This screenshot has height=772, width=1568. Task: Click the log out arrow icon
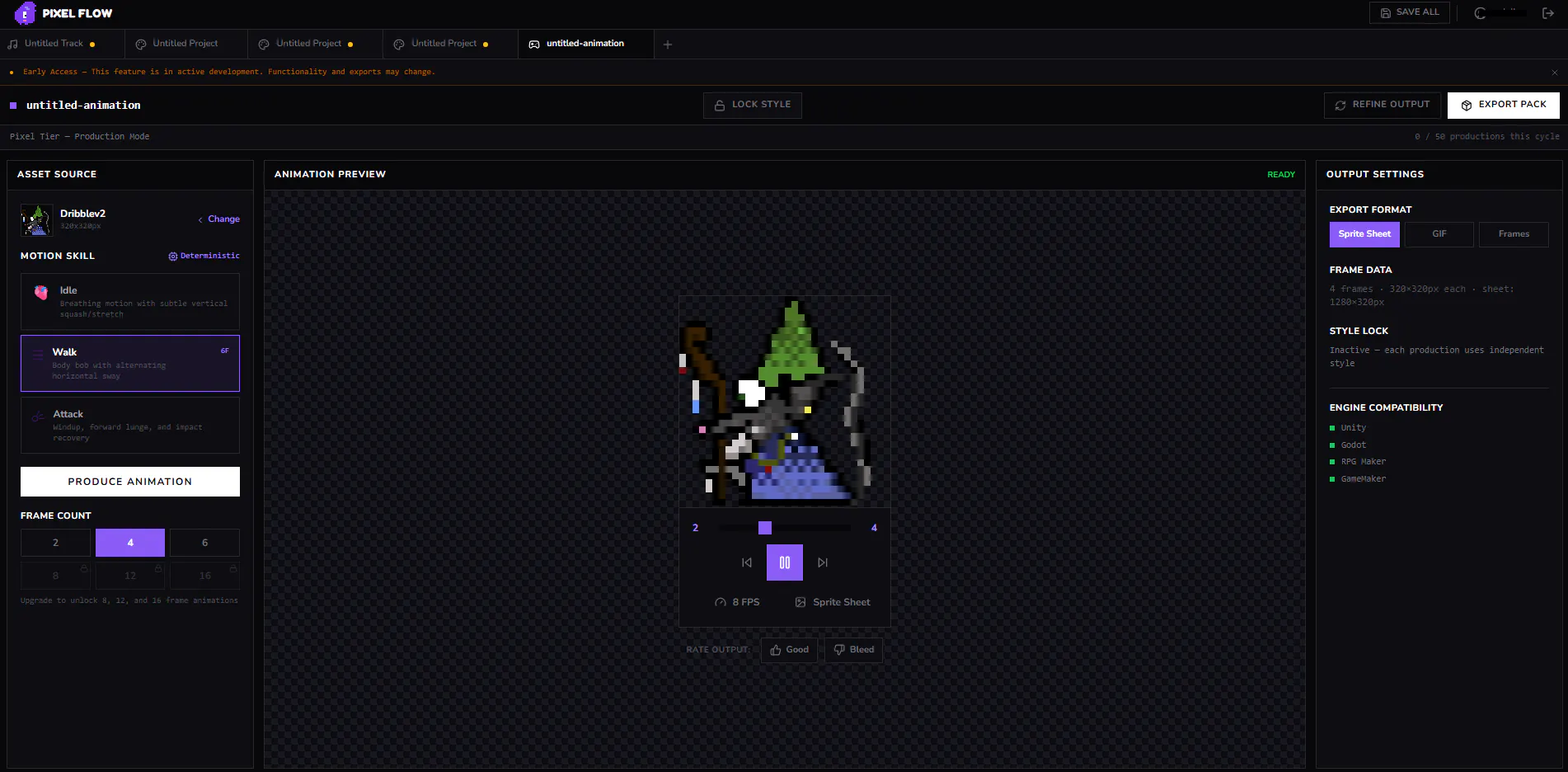coord(1547,13)
